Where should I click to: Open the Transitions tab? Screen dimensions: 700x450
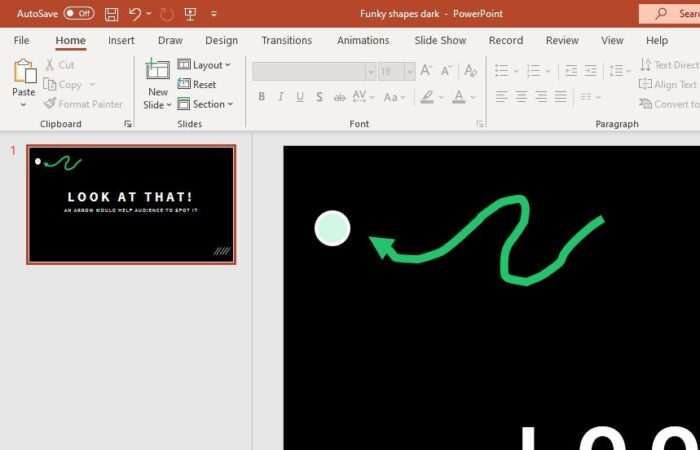(x=287, y=41)
